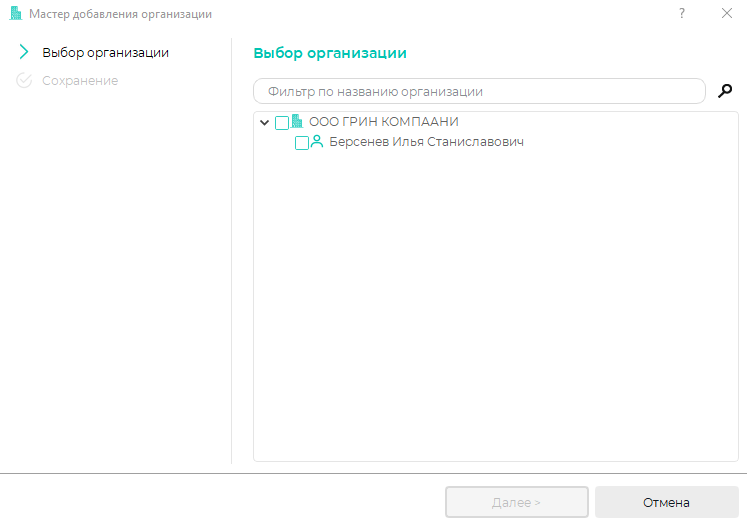Click the arrow icon beside the Выбор организации step

click(x=24, y=52)
